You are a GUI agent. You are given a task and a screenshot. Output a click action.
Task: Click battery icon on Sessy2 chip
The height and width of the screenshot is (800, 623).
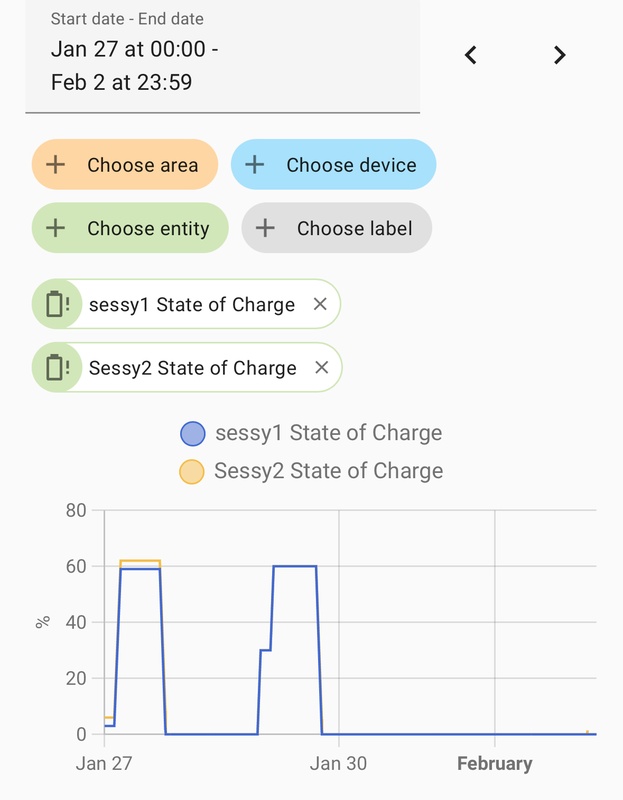(57, 367)
